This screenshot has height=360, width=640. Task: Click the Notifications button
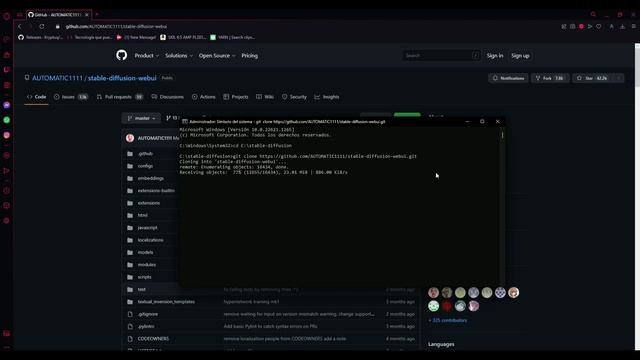[x=508, y=78]
